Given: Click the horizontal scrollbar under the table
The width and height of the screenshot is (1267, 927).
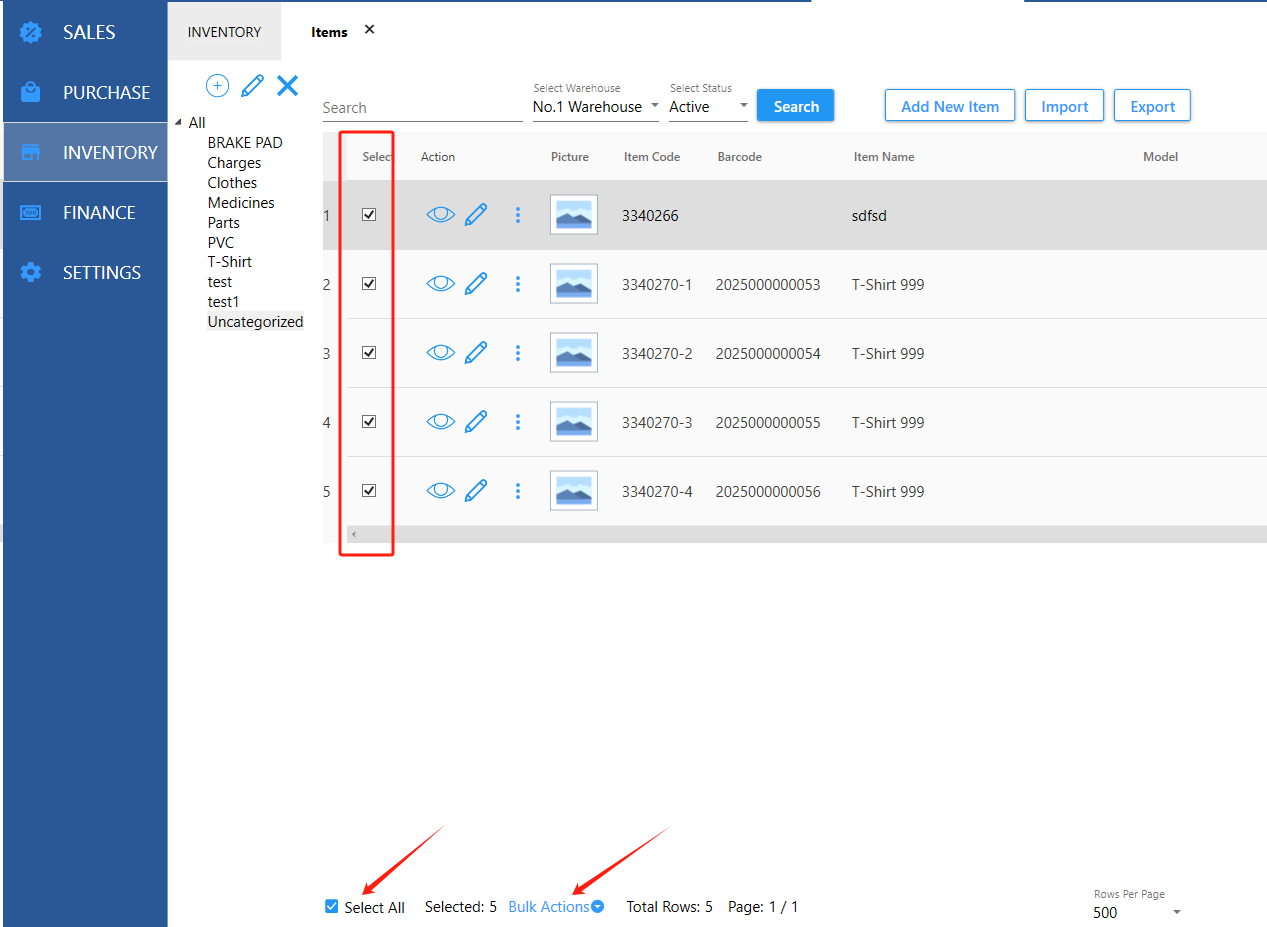Looking at the screenshot, I should [x=800, y=535].
